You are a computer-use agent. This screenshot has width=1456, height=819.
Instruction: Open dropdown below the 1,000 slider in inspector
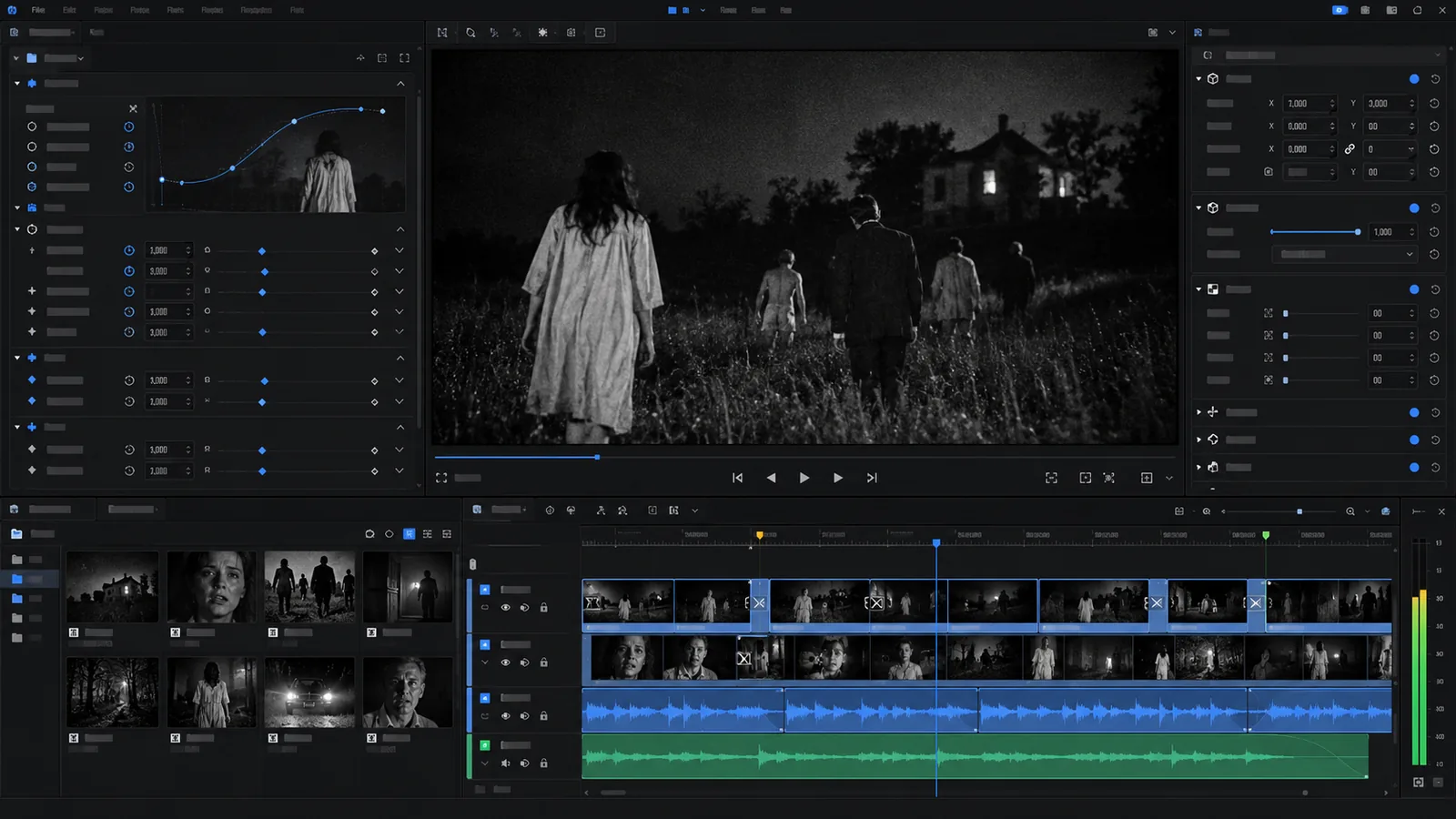(x=1344, y=255)
